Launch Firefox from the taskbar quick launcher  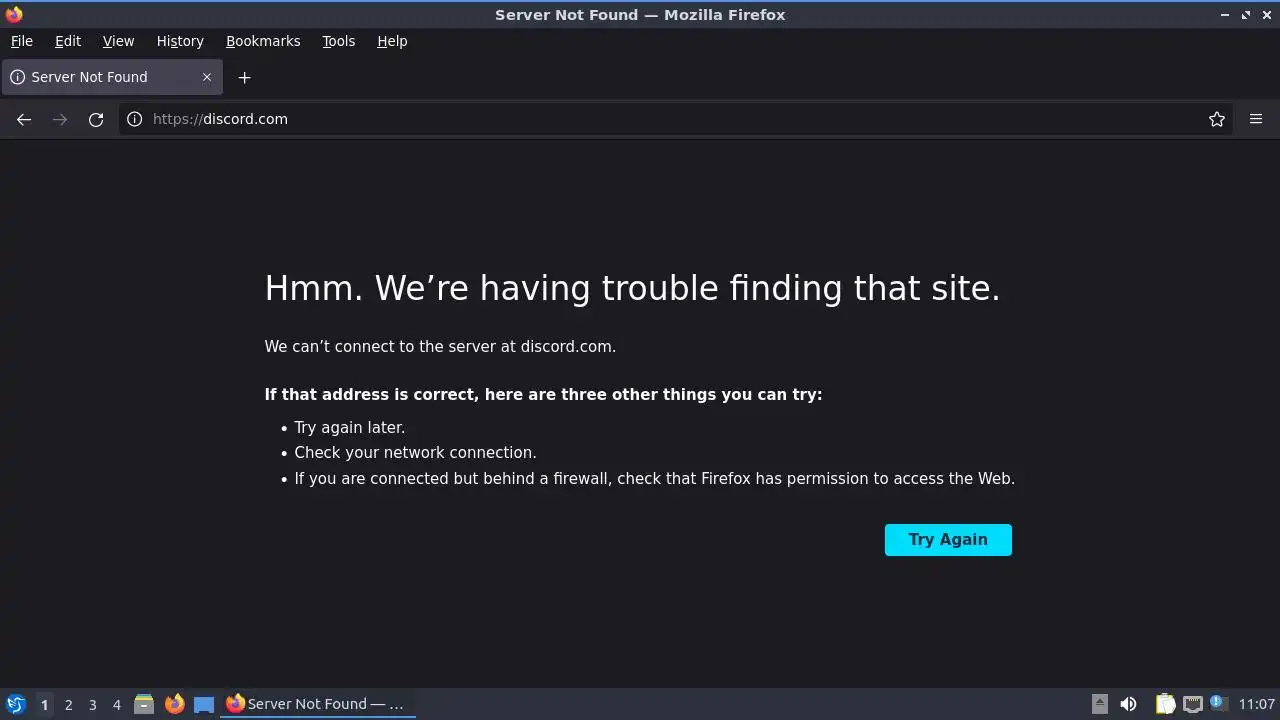[x=174, y=704]
